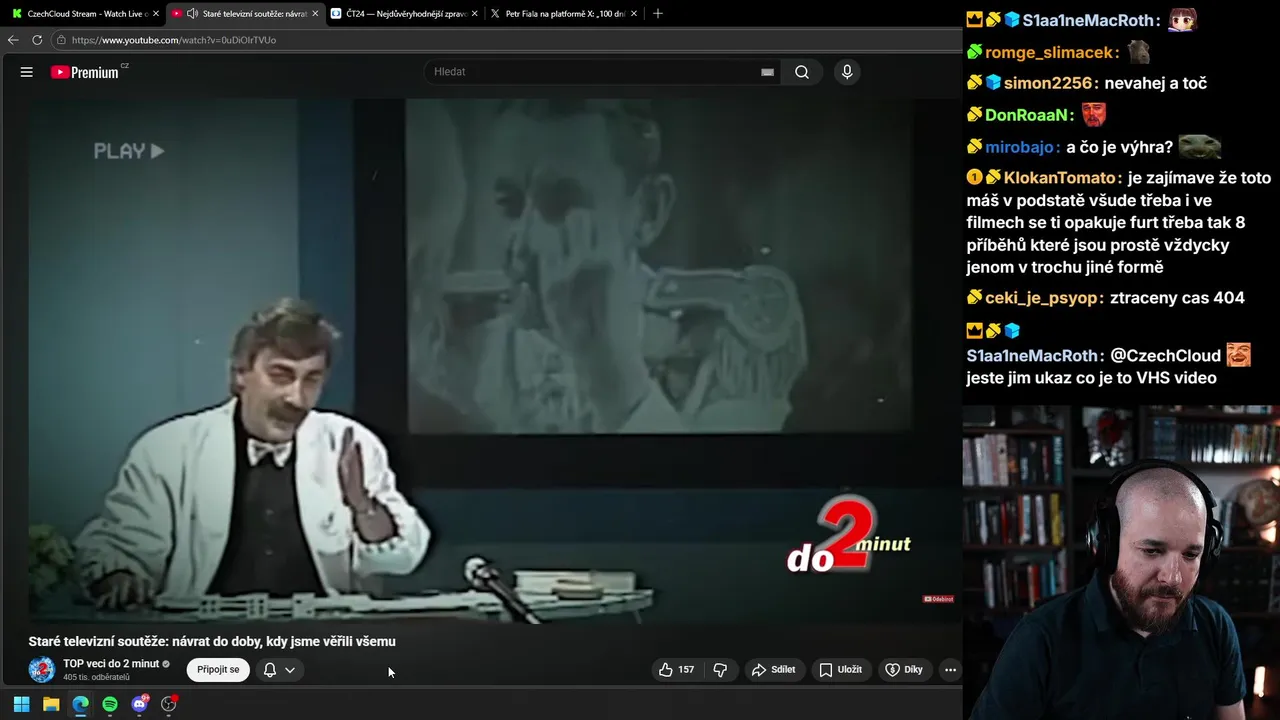This screenshot has height=720, width=1280.
Task: Click the webcam feed of the streamer
Action: pos(1121,562)
